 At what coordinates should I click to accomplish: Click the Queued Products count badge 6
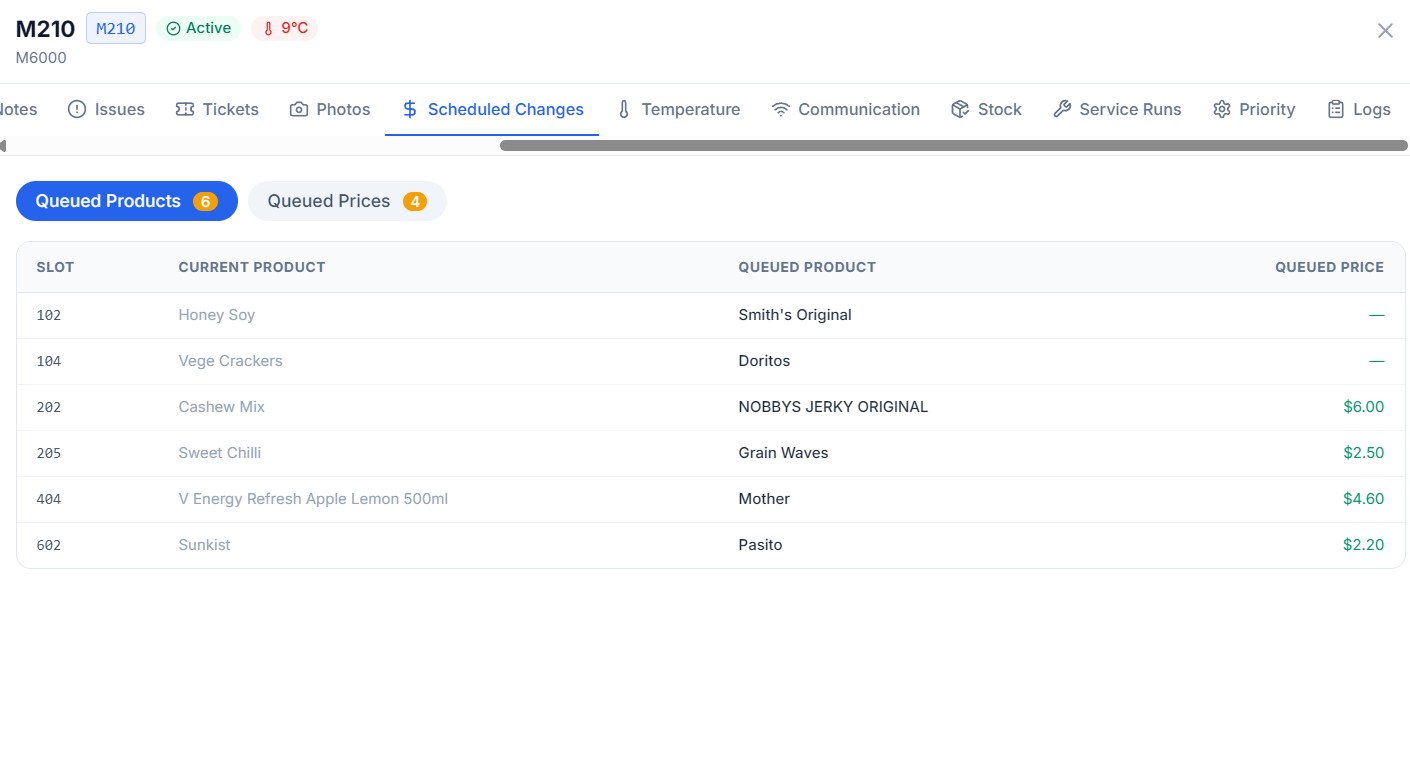[205, 201]
